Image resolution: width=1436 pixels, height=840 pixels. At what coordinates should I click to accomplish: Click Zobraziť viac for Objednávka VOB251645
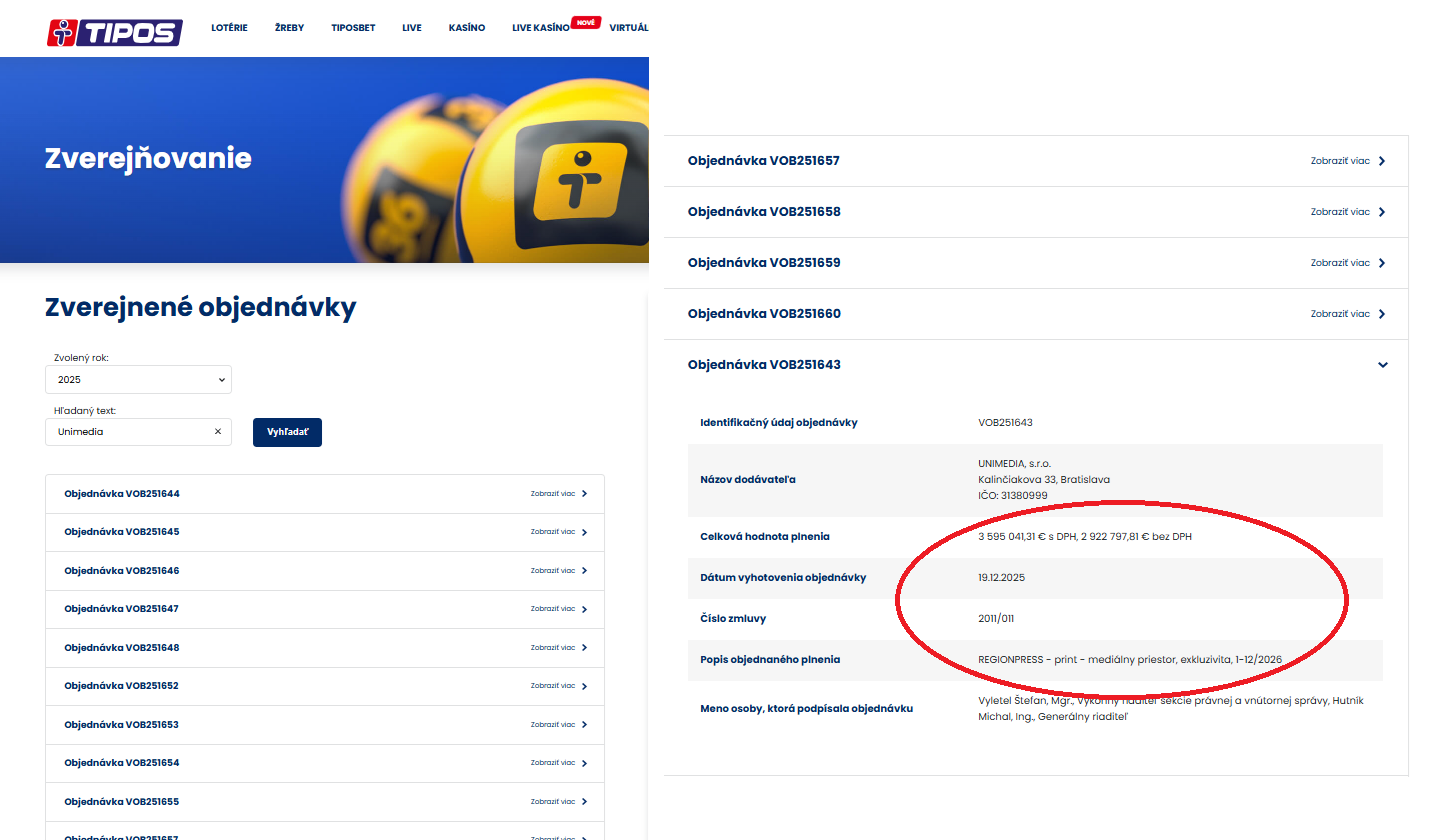pos(553,532)
